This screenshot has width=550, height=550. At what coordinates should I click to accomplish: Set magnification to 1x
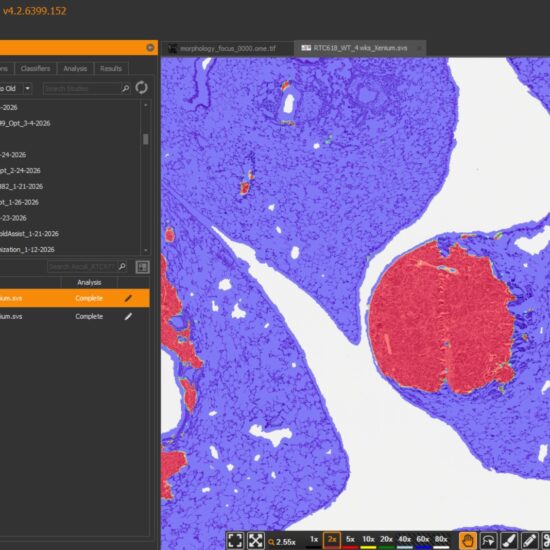tap(314, 540)
